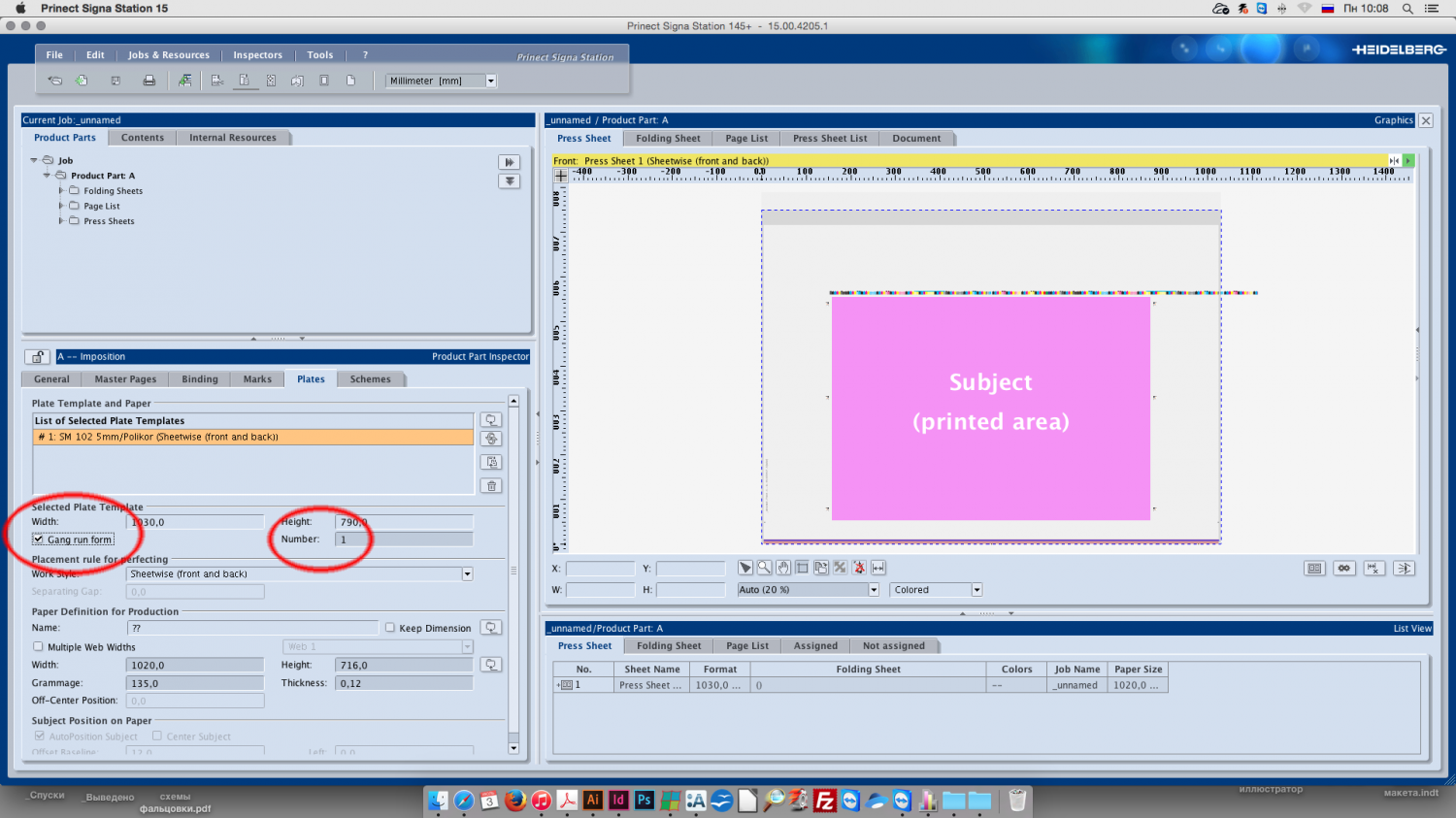The image size is (1456, 818).
Task: Switch to the Schemes tab
Action: point(371,379)
